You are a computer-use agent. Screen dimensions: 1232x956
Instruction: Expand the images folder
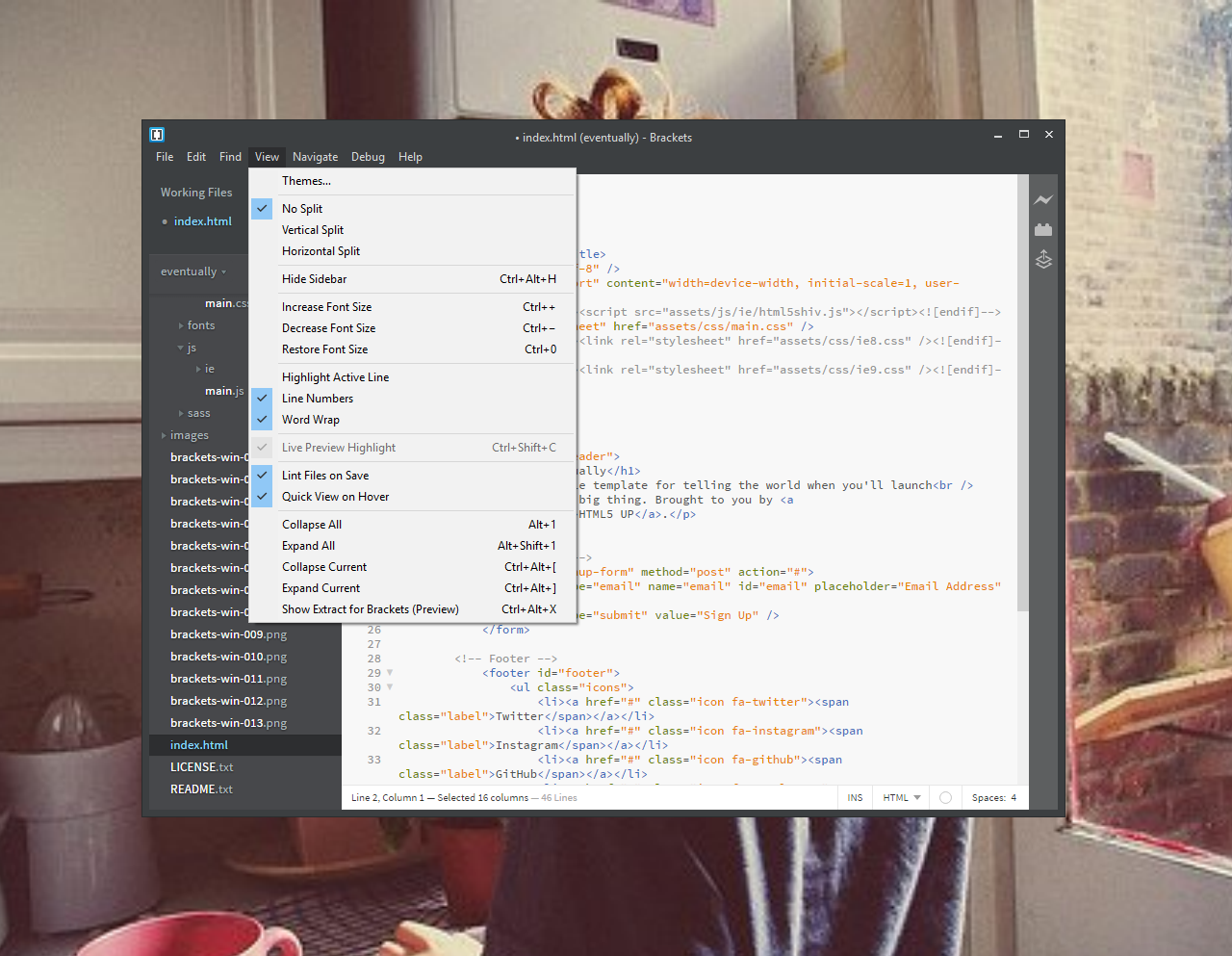coord(164,436)
